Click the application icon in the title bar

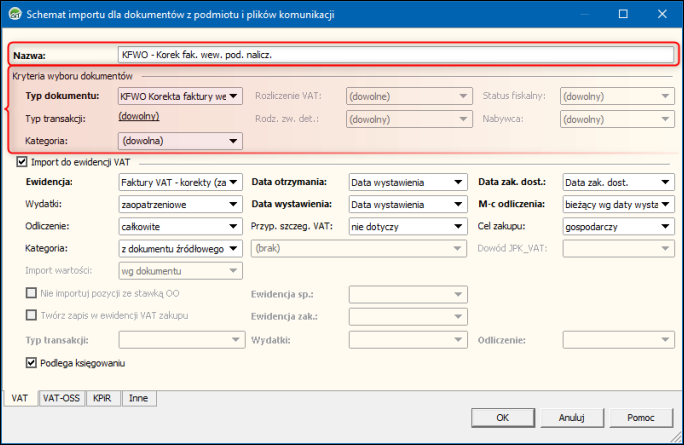15,14
